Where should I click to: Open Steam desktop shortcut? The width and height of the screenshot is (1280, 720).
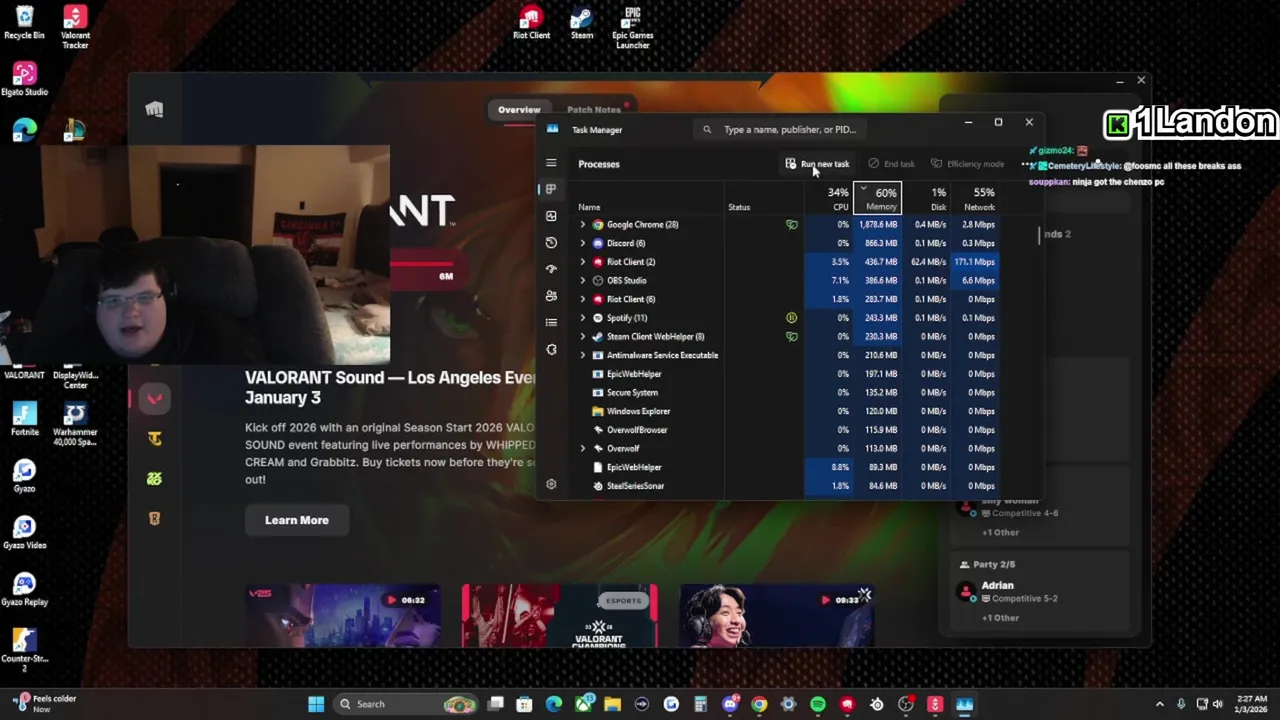tap(582, 23)
